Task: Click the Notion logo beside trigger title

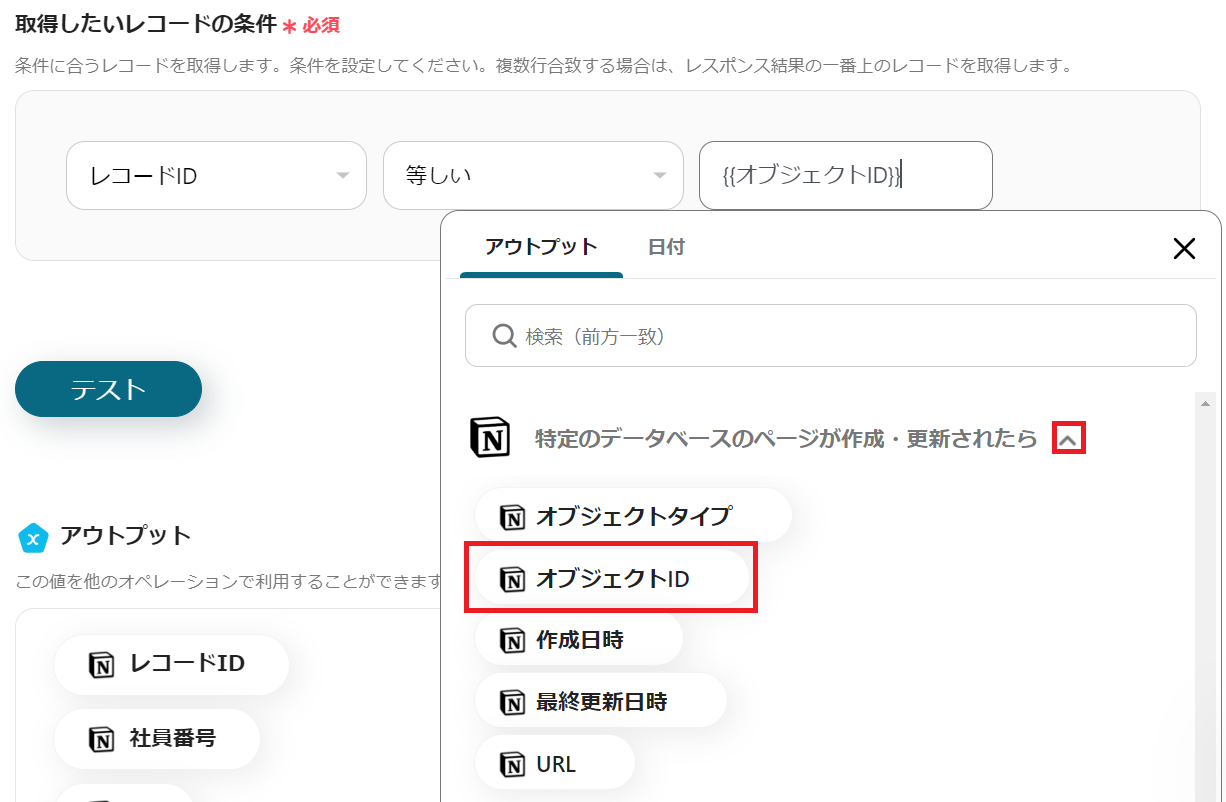Action: [x=490, y=438]
